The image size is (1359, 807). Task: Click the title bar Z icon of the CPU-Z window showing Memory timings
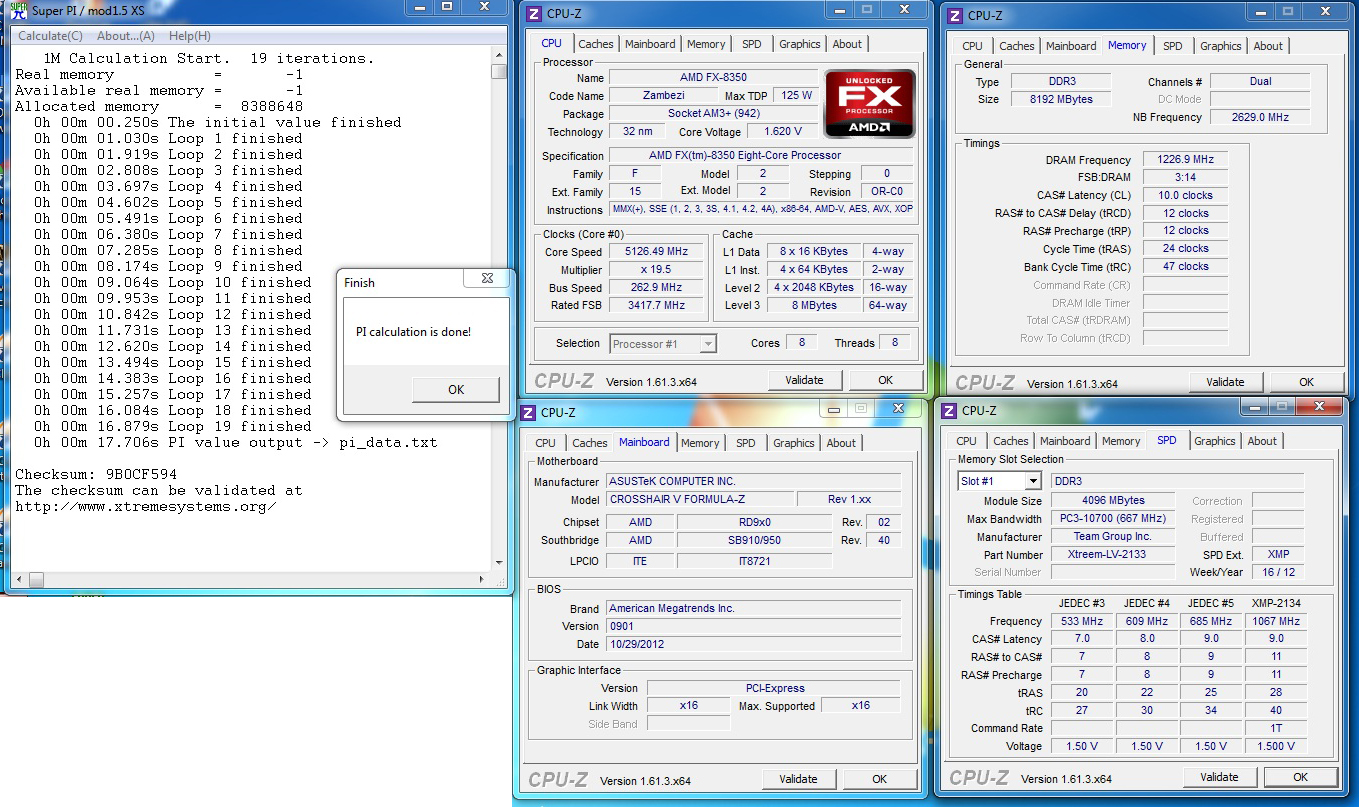click(955, 15)
